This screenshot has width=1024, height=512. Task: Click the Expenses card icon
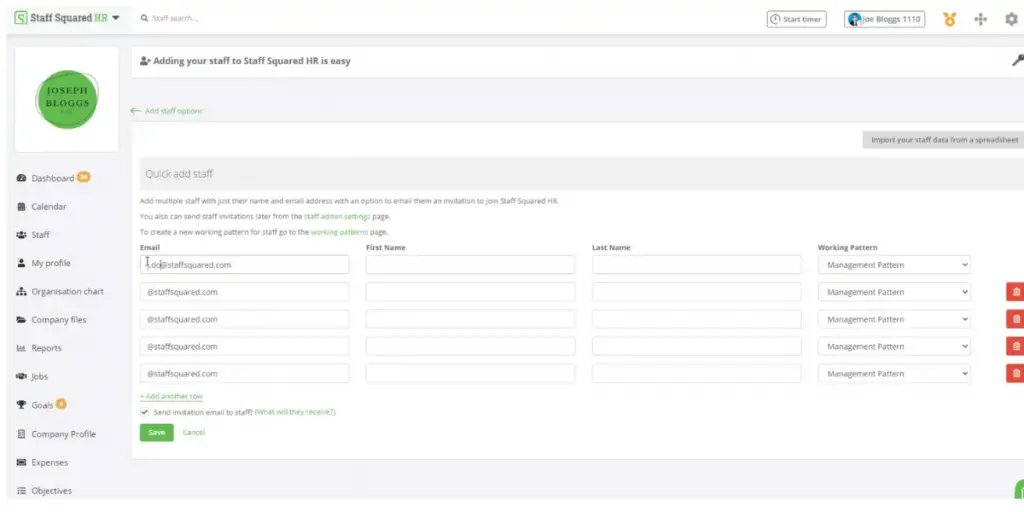click(21, 462)
